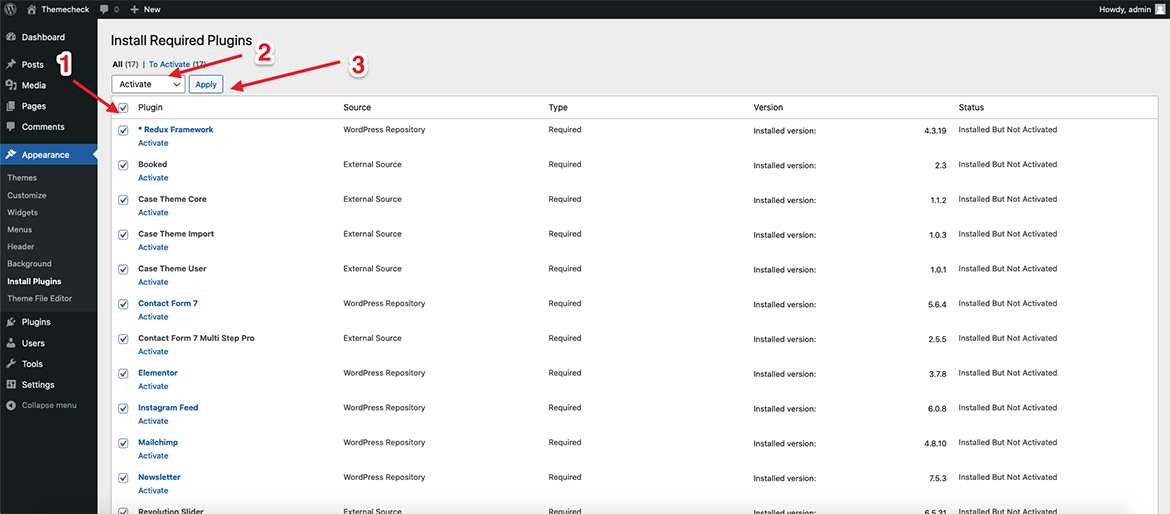
Task: Open Themes submenu item
Action: tap(22, 178)
